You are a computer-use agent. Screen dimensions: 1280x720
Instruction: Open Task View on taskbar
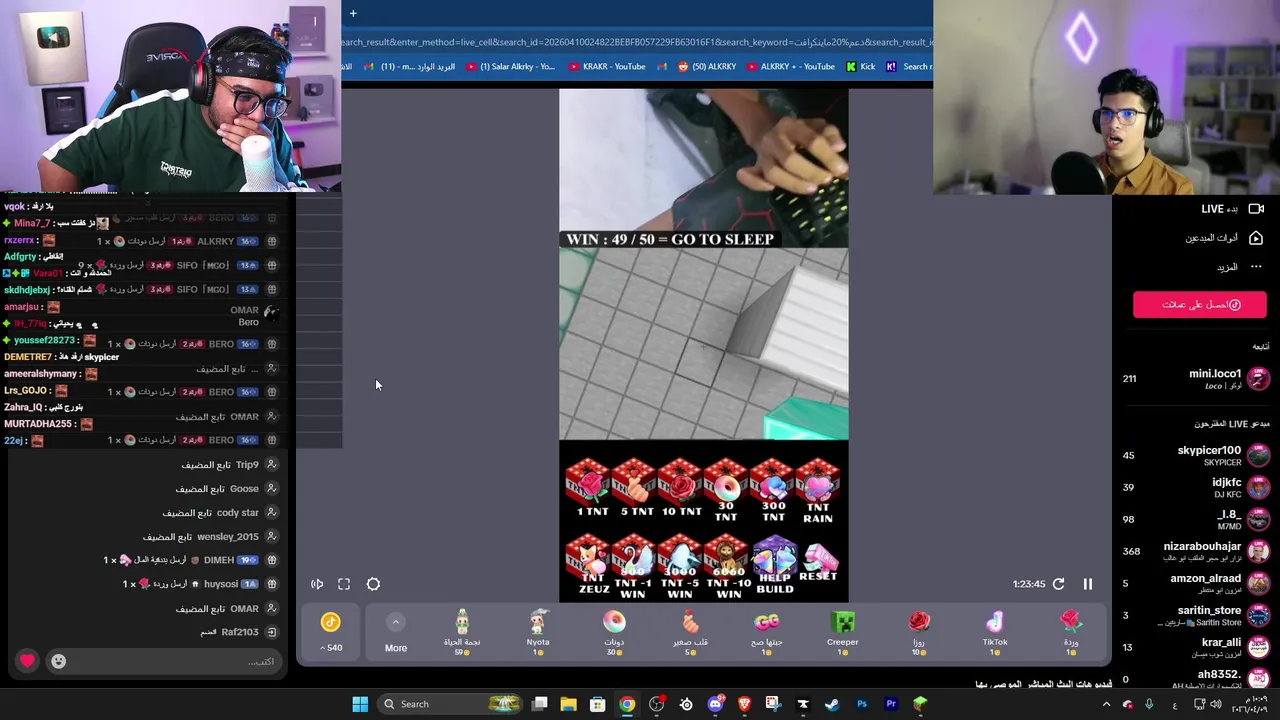[x=540, y=704]
